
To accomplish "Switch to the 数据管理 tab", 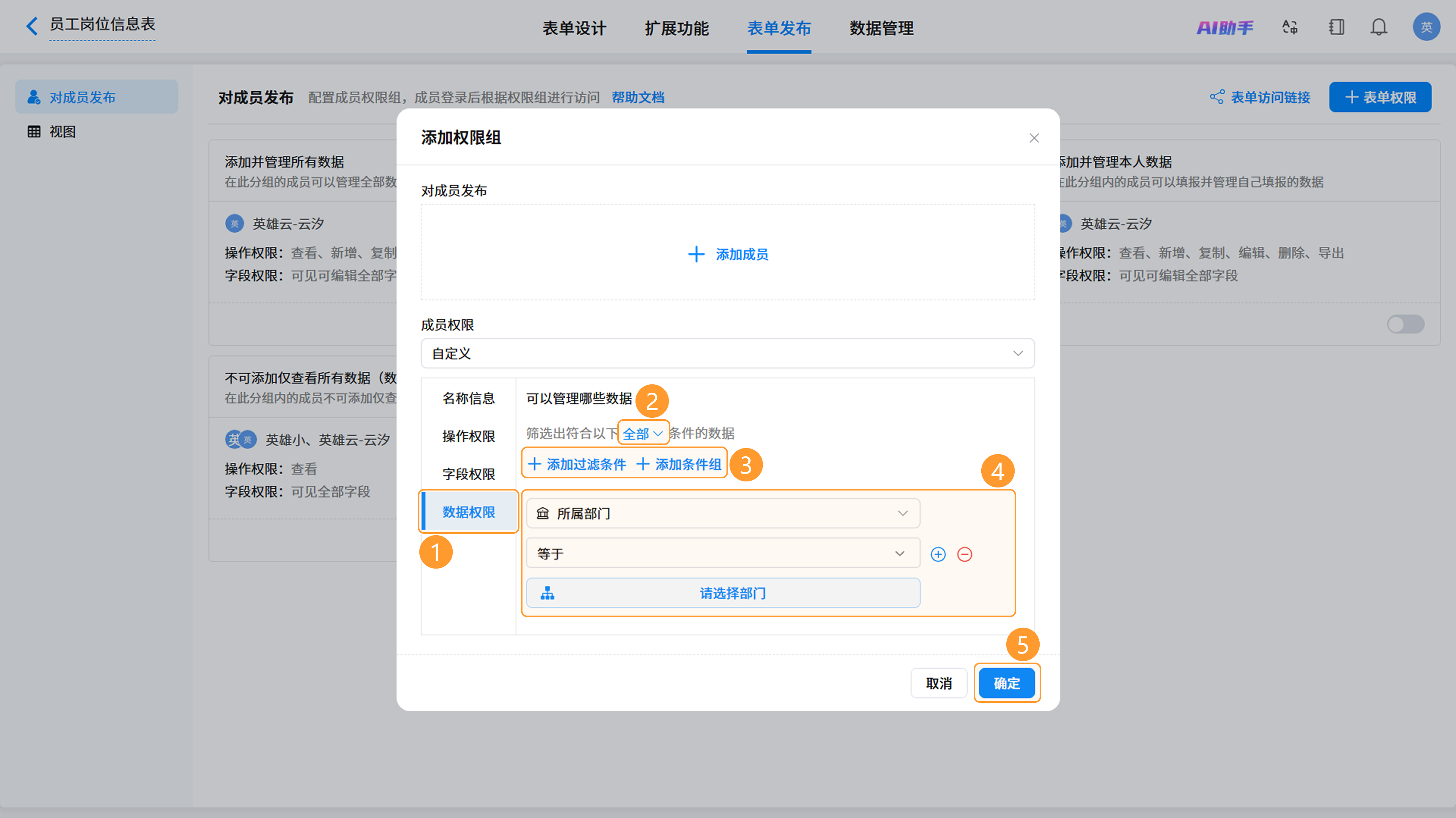I will pos(881,28).
